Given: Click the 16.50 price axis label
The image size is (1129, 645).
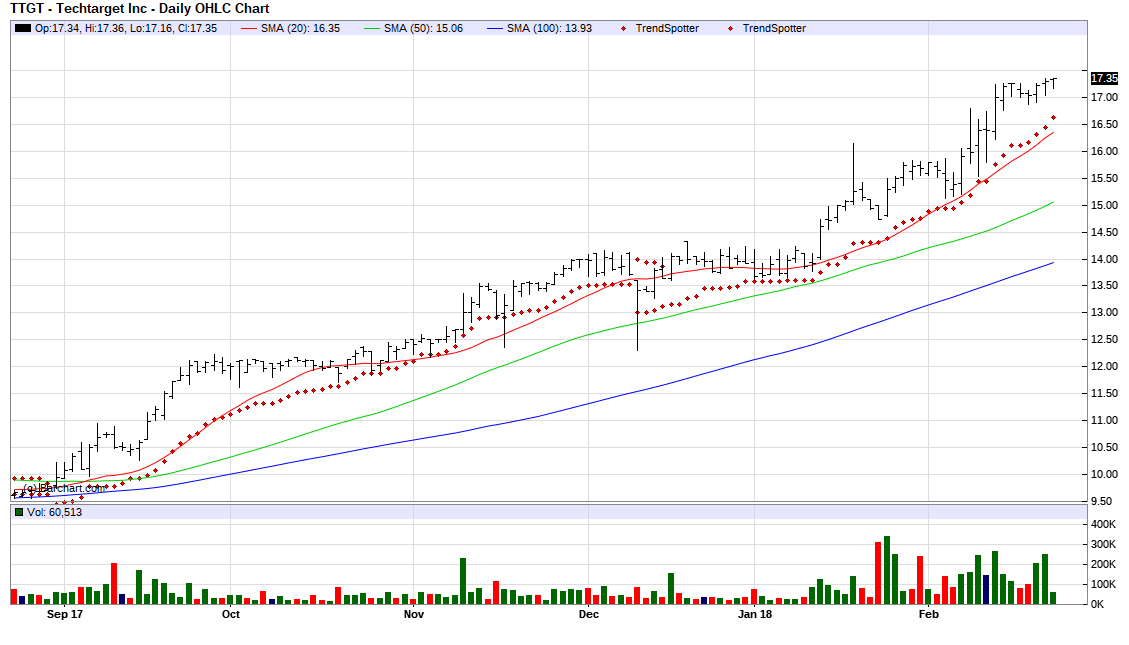Looking at the screenshot, I should point(1105,125).
